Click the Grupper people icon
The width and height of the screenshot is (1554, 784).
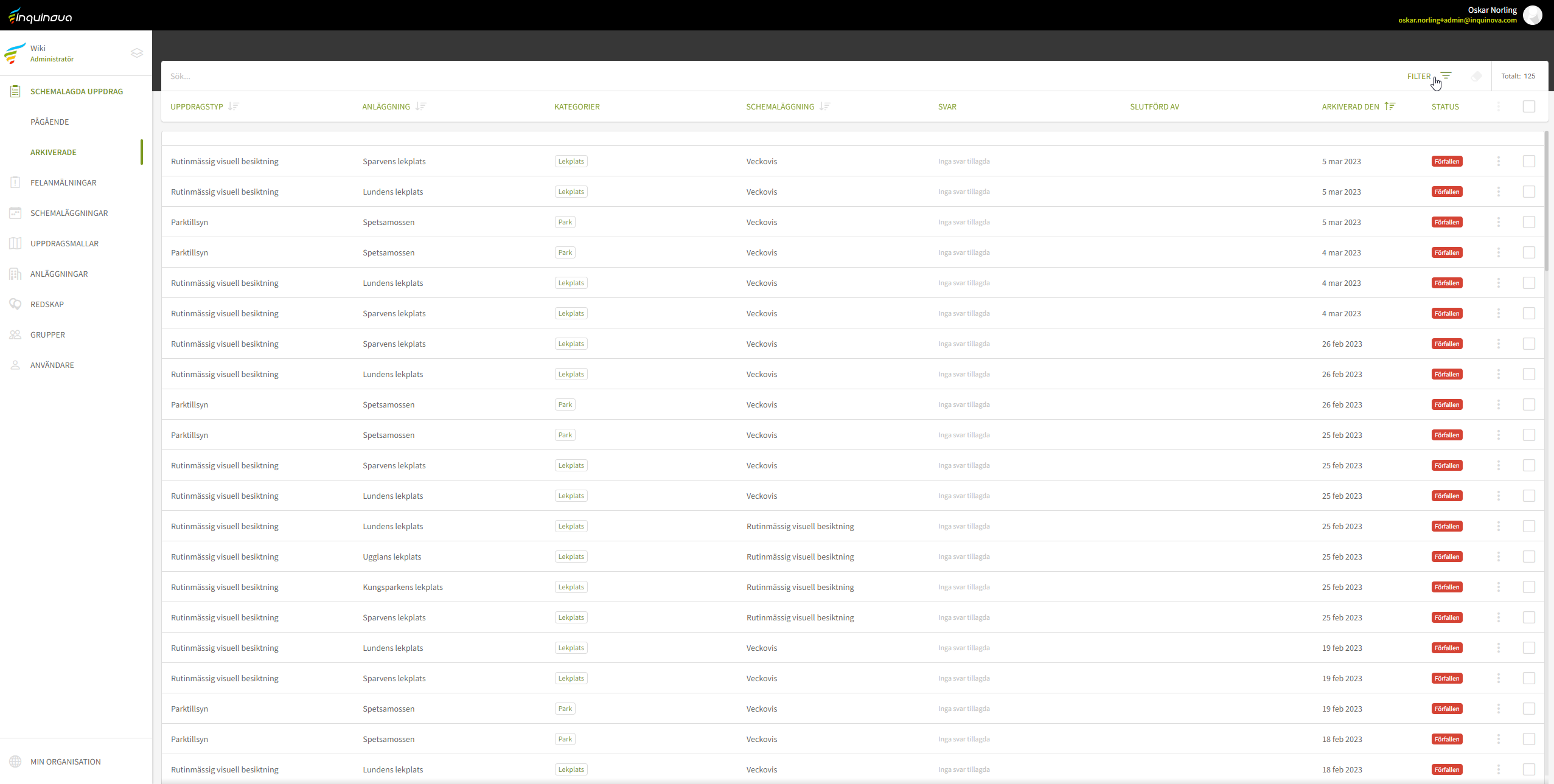[15, 335]
